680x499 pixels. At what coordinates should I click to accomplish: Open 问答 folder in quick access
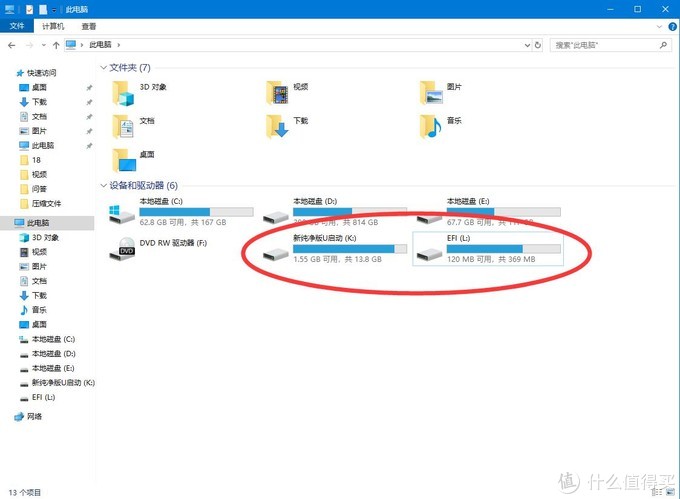point(33,189)
